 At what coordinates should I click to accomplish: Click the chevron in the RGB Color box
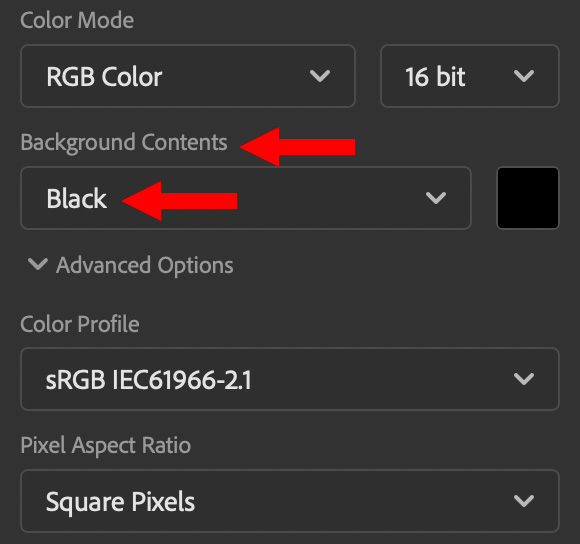(x=320, y=76)
